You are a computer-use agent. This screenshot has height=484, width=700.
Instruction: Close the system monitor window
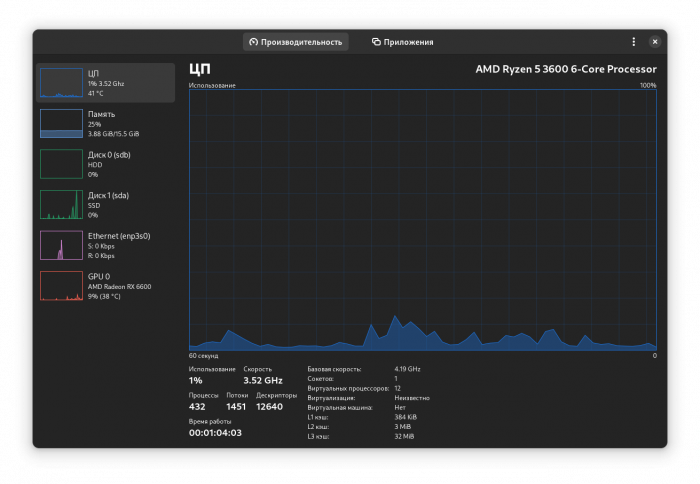(654, 42)
